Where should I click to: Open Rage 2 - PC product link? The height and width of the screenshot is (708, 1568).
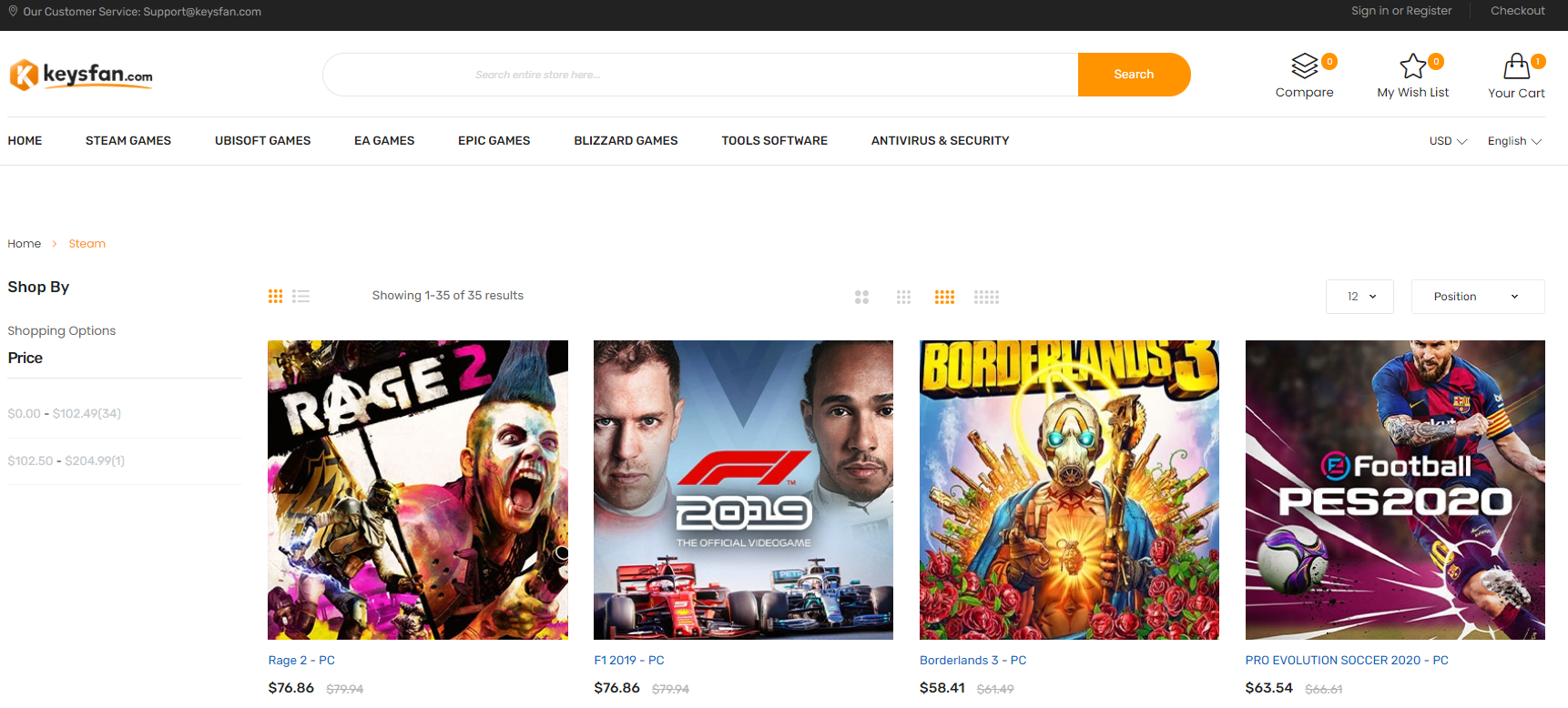(301, 661)
